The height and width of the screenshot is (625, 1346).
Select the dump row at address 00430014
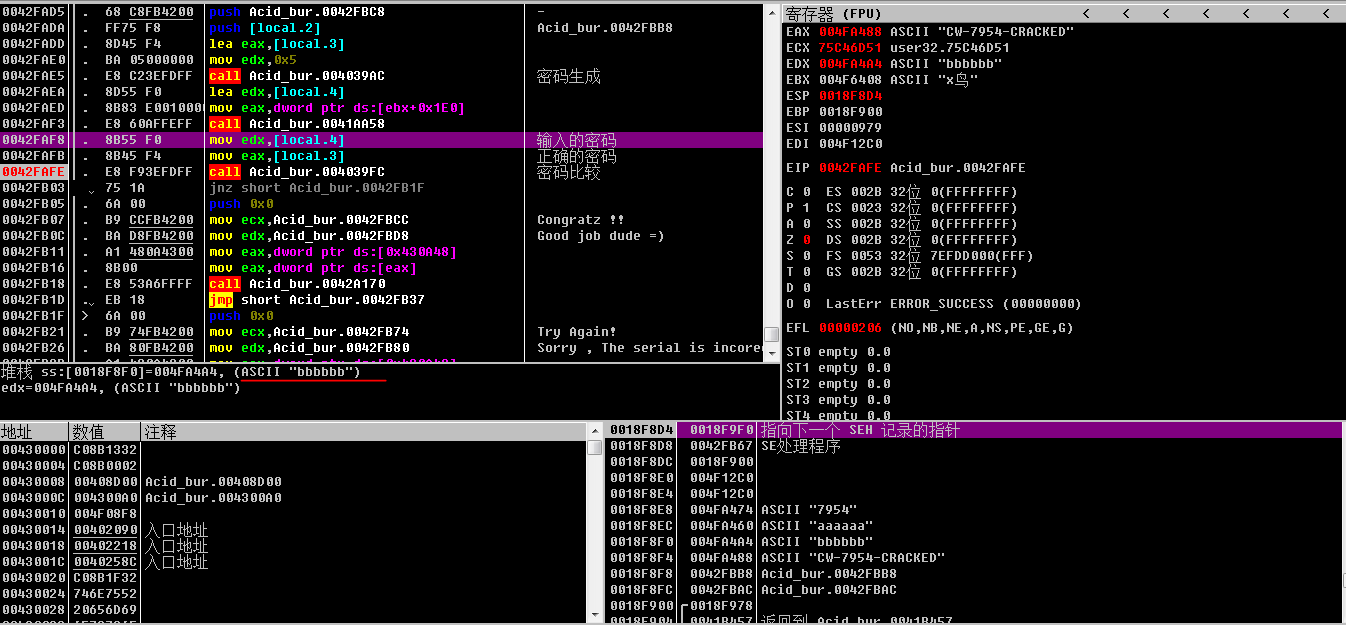click(293, 530)
